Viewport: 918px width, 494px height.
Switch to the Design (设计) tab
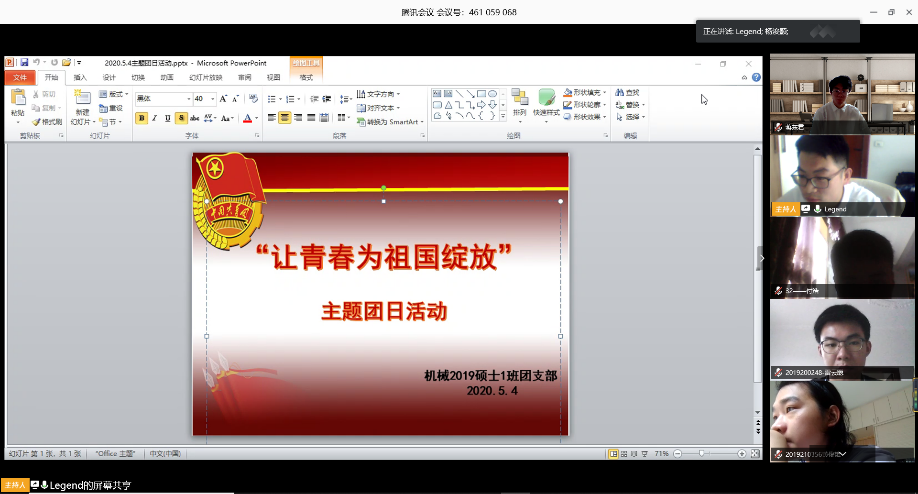point(109,77)
